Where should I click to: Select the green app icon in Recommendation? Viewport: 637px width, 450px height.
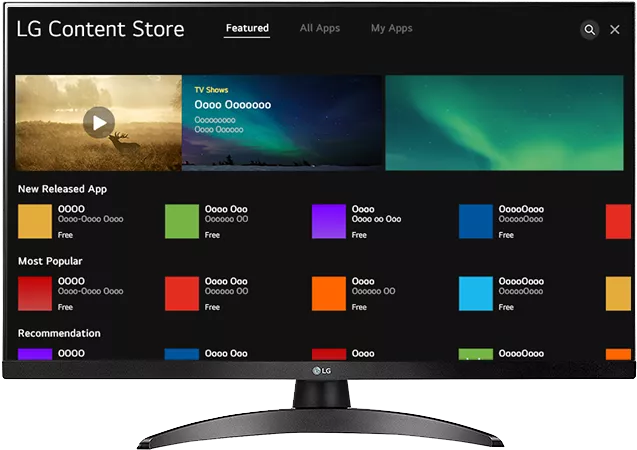[x=476, y=354]
